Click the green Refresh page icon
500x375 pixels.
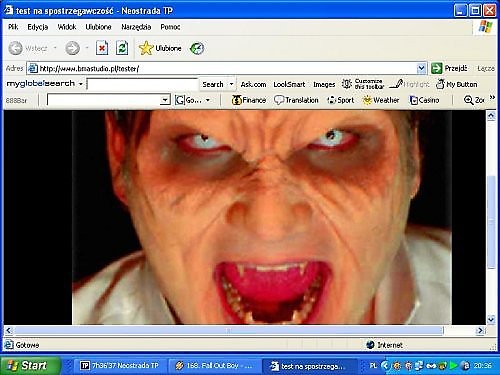click(122, 48)
